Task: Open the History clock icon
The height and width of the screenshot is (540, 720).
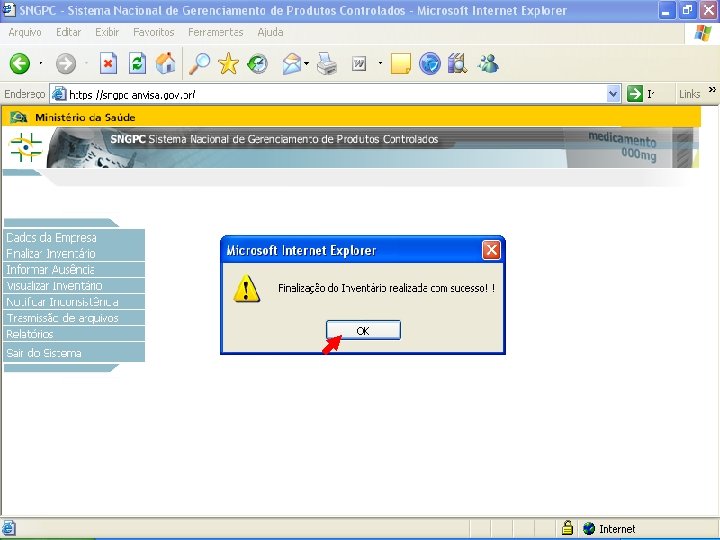Action: point(257,63)
